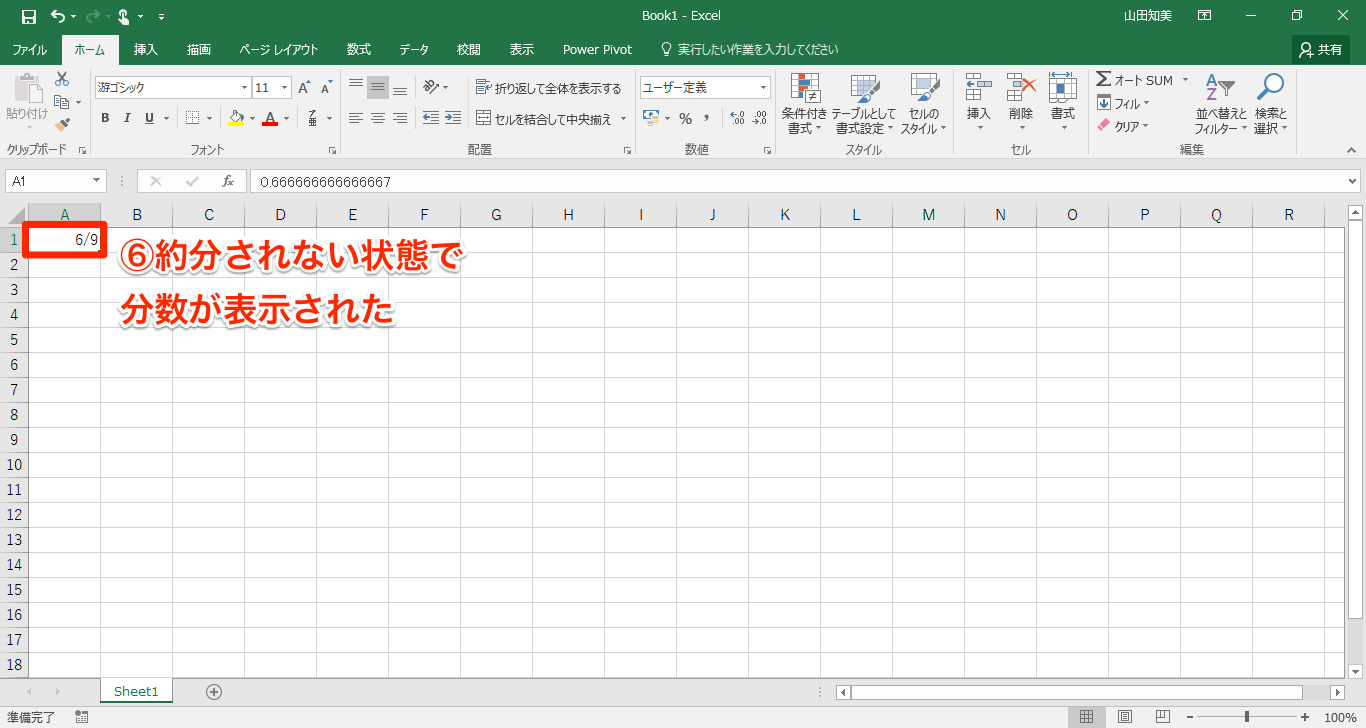Viewport: 1366px width, 728px height.
Task: Switch to the Page Layout (ページ レイアウト) tab
Action: [279, 49]
